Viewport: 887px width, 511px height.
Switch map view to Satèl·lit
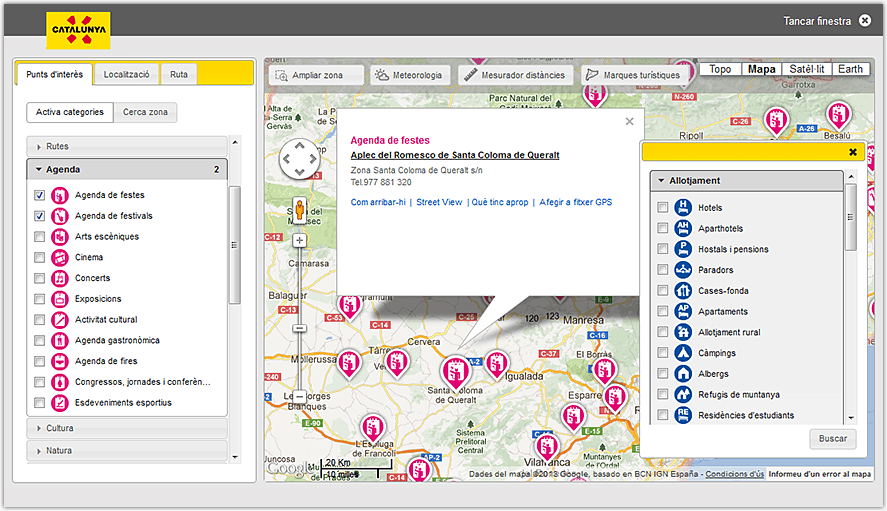806,69
